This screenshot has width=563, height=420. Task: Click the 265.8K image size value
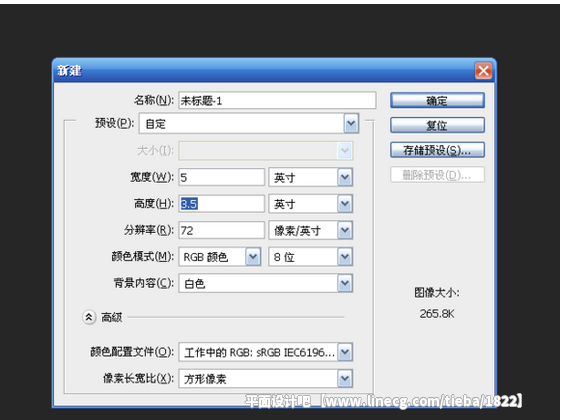tap(437, 314)
